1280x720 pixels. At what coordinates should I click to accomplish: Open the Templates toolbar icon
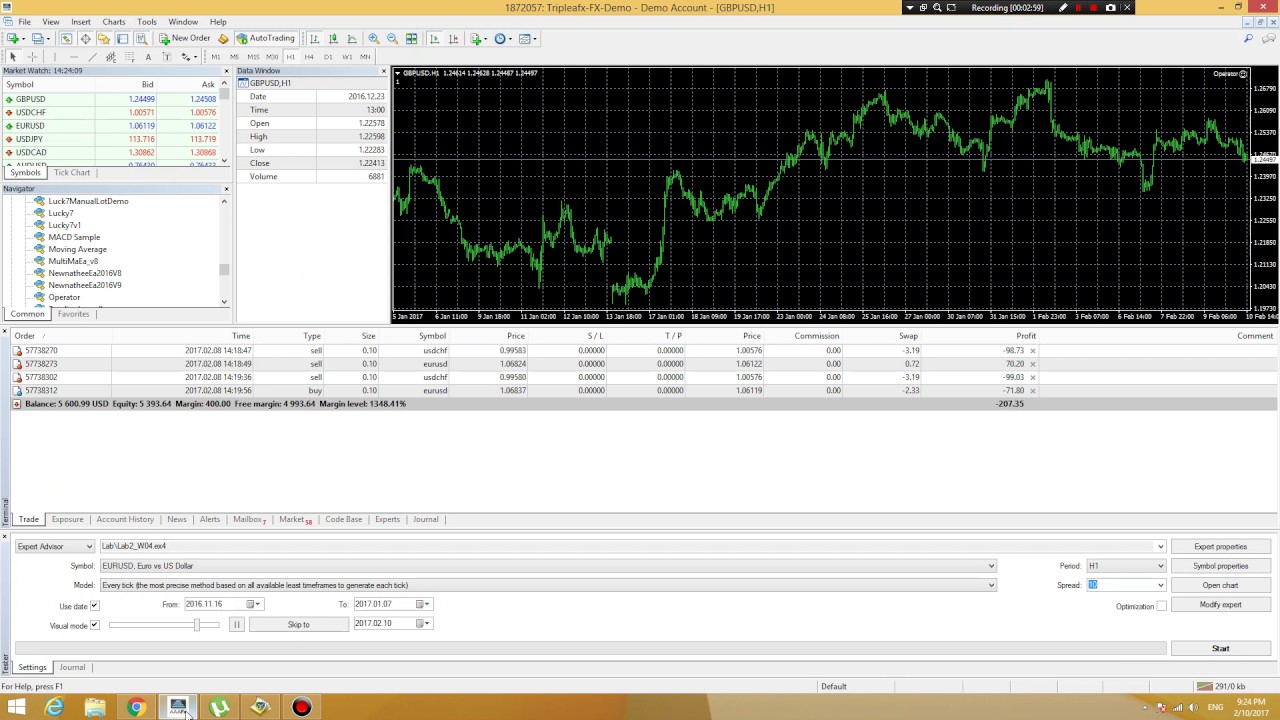tap(525, 39)
